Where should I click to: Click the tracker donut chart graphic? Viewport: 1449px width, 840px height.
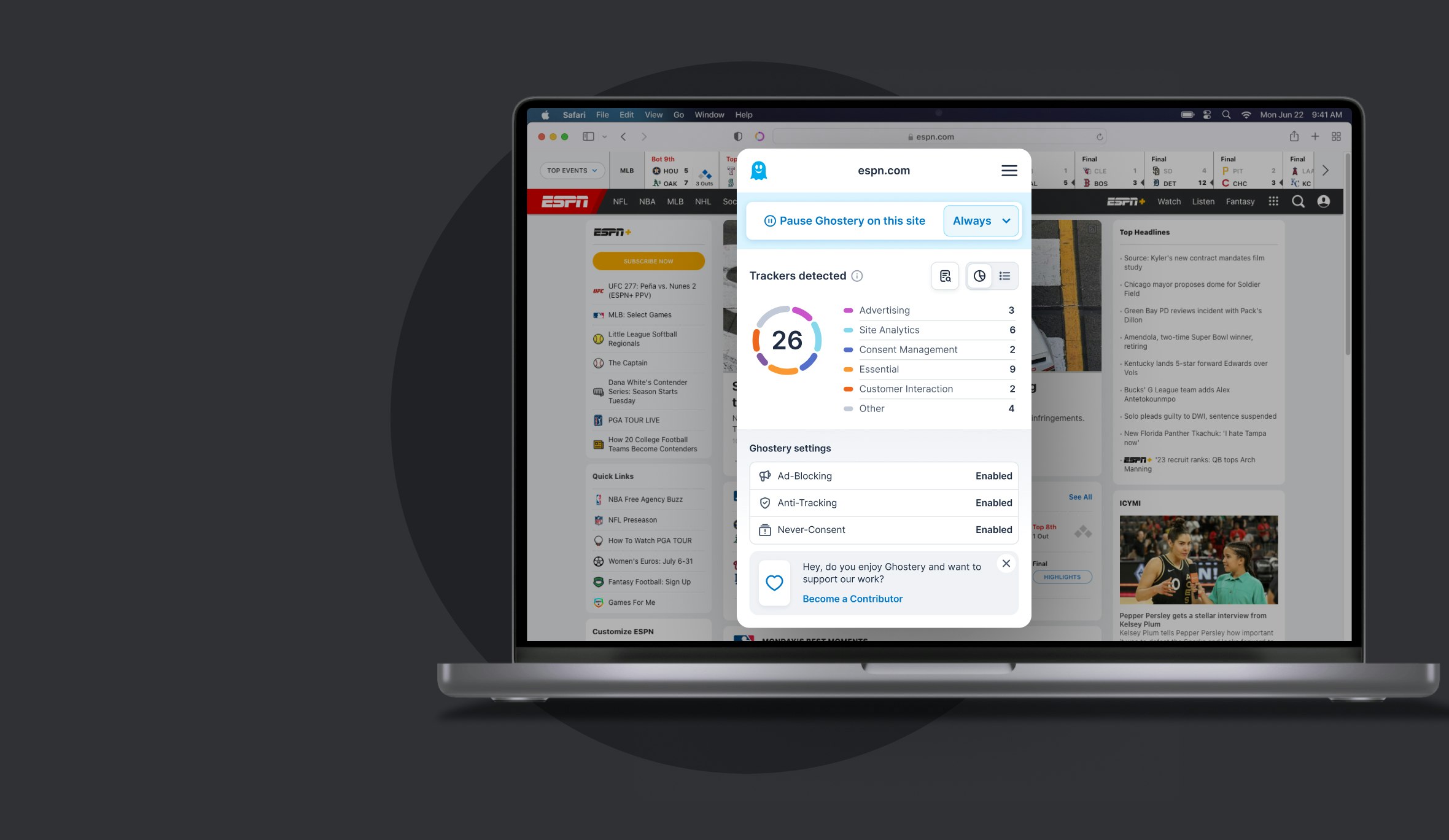[x=787, y=339]
